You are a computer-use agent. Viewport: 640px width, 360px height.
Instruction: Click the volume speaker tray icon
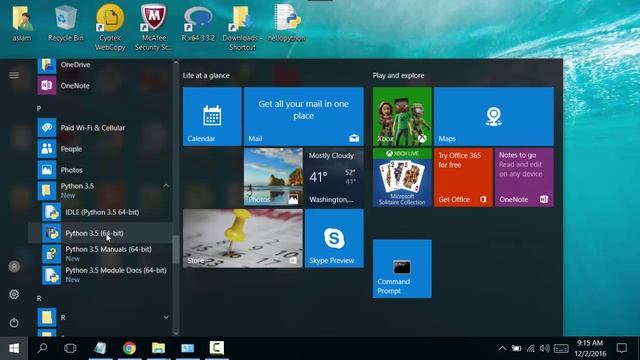[544, 349]
